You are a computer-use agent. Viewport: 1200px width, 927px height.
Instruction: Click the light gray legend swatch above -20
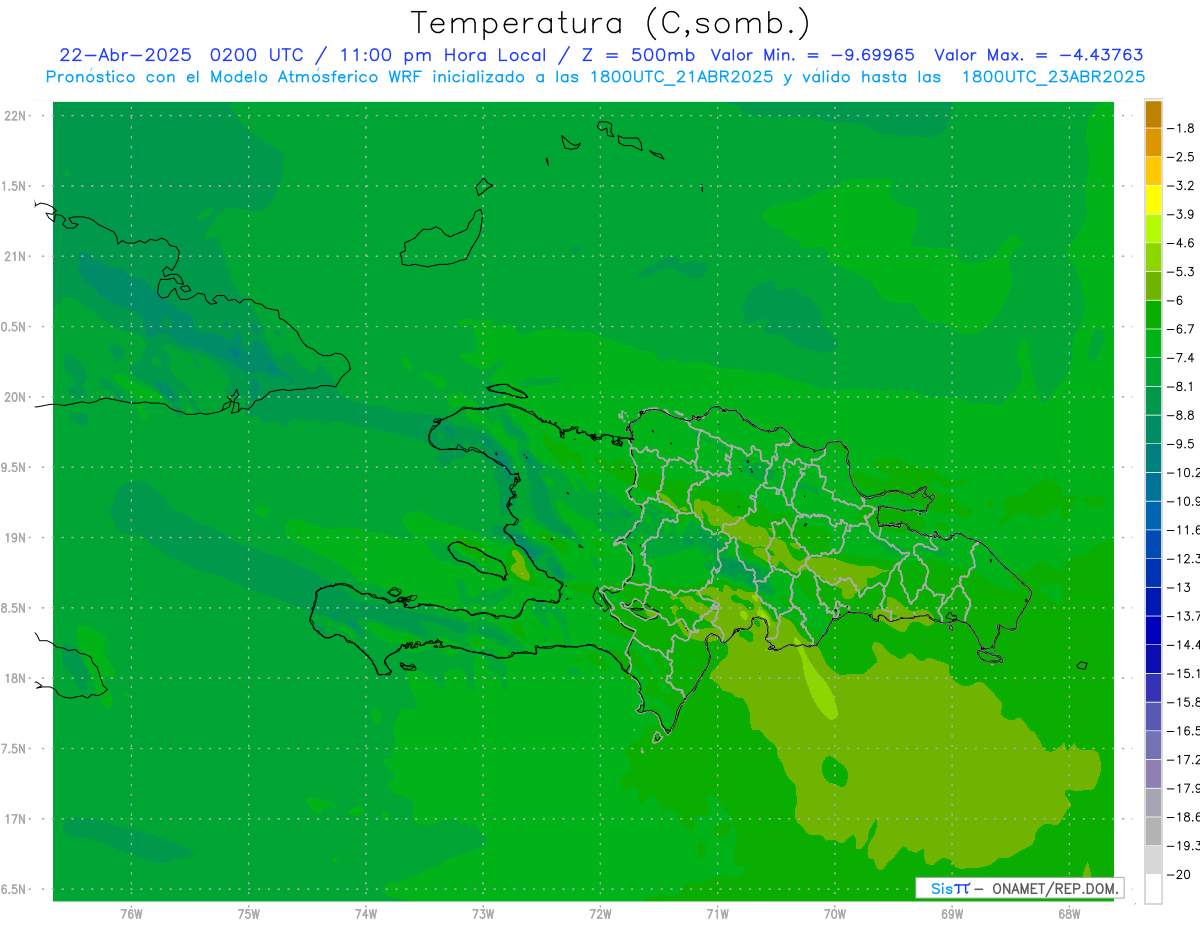click(1153, 860)
